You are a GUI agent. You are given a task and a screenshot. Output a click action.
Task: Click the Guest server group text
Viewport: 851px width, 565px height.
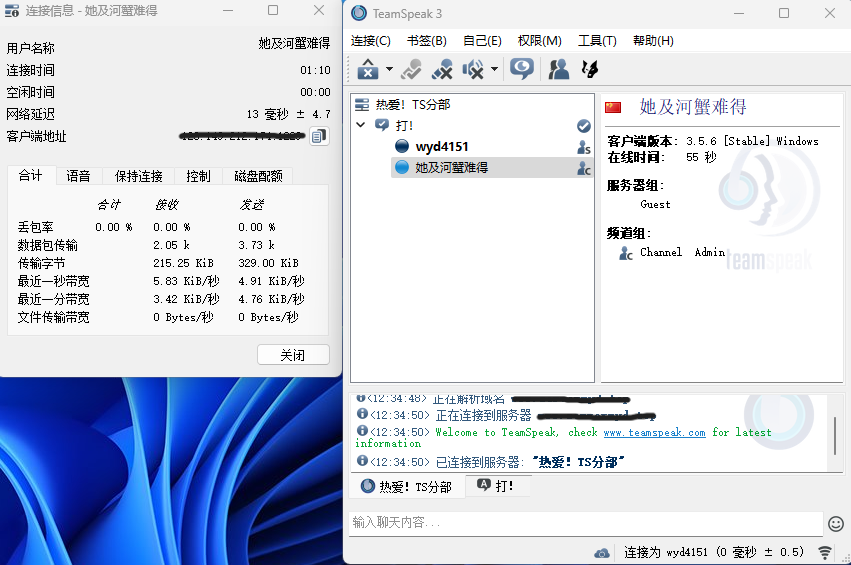[x=655, y=205]
